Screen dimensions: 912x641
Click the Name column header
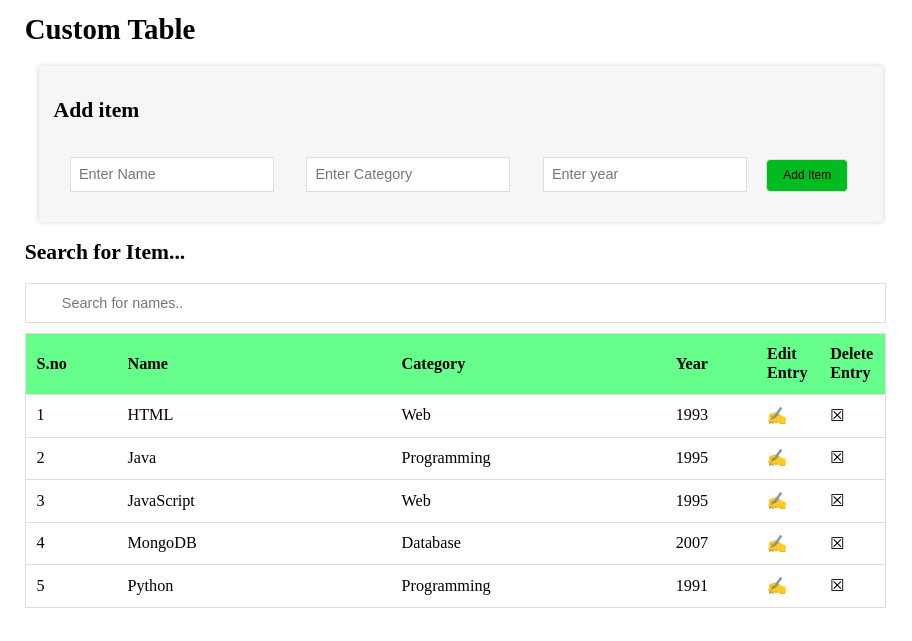(148, 364)
